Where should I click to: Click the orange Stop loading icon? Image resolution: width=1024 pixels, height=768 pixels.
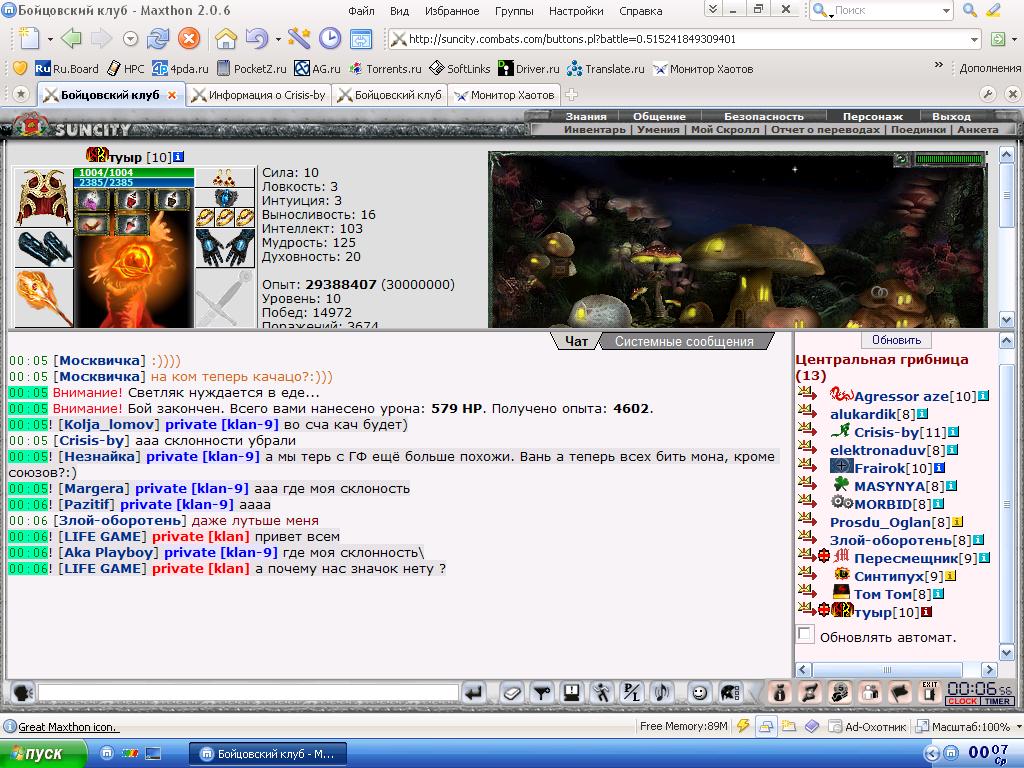click(x=189, y=39)
